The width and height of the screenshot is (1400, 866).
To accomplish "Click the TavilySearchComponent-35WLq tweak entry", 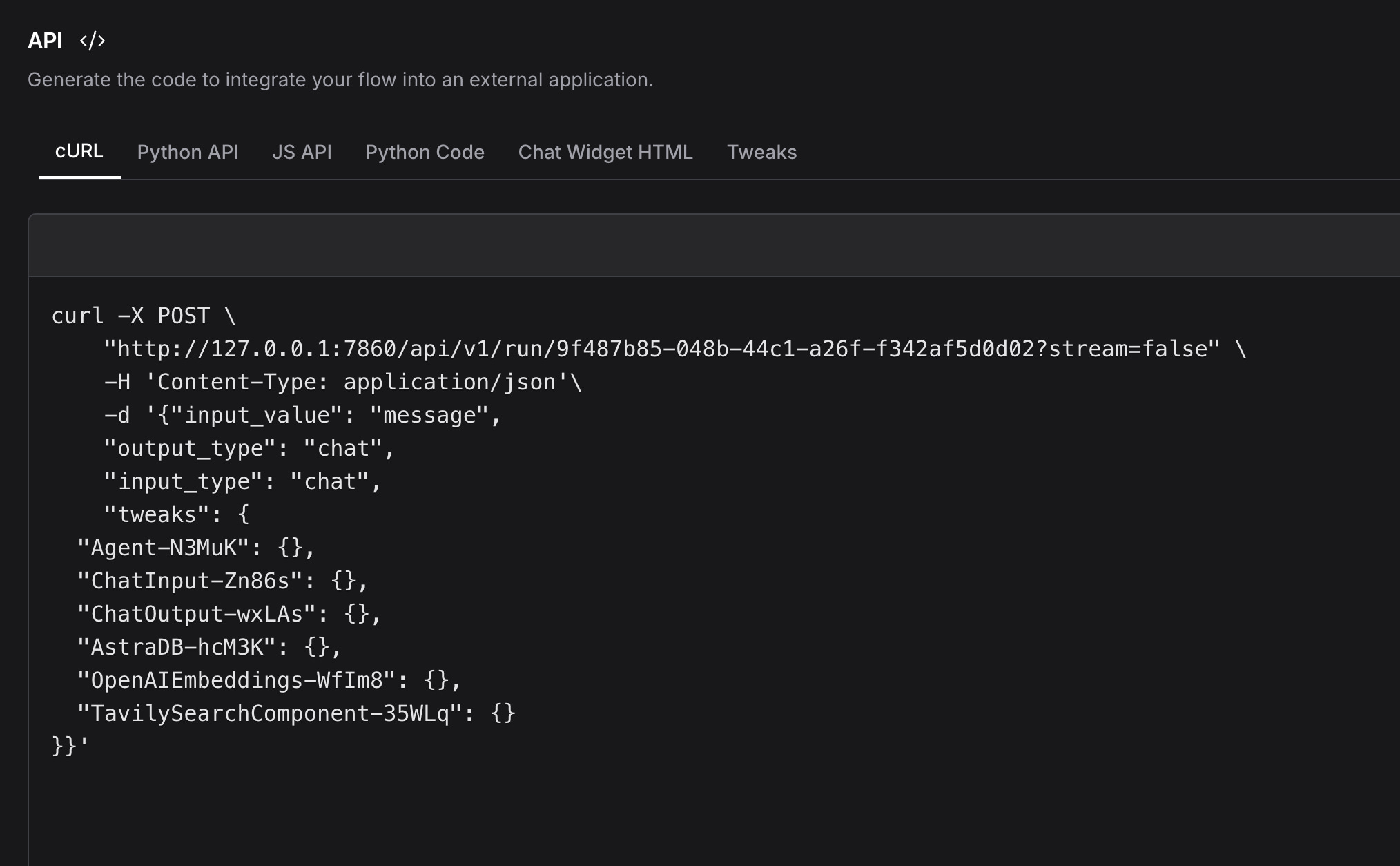I will coord(297,713).
